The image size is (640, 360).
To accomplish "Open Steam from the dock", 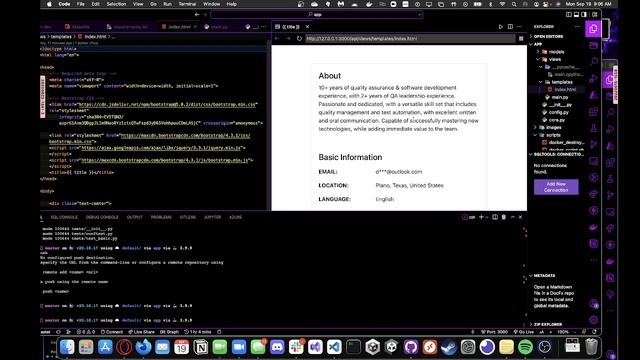I will coord(449,347).
